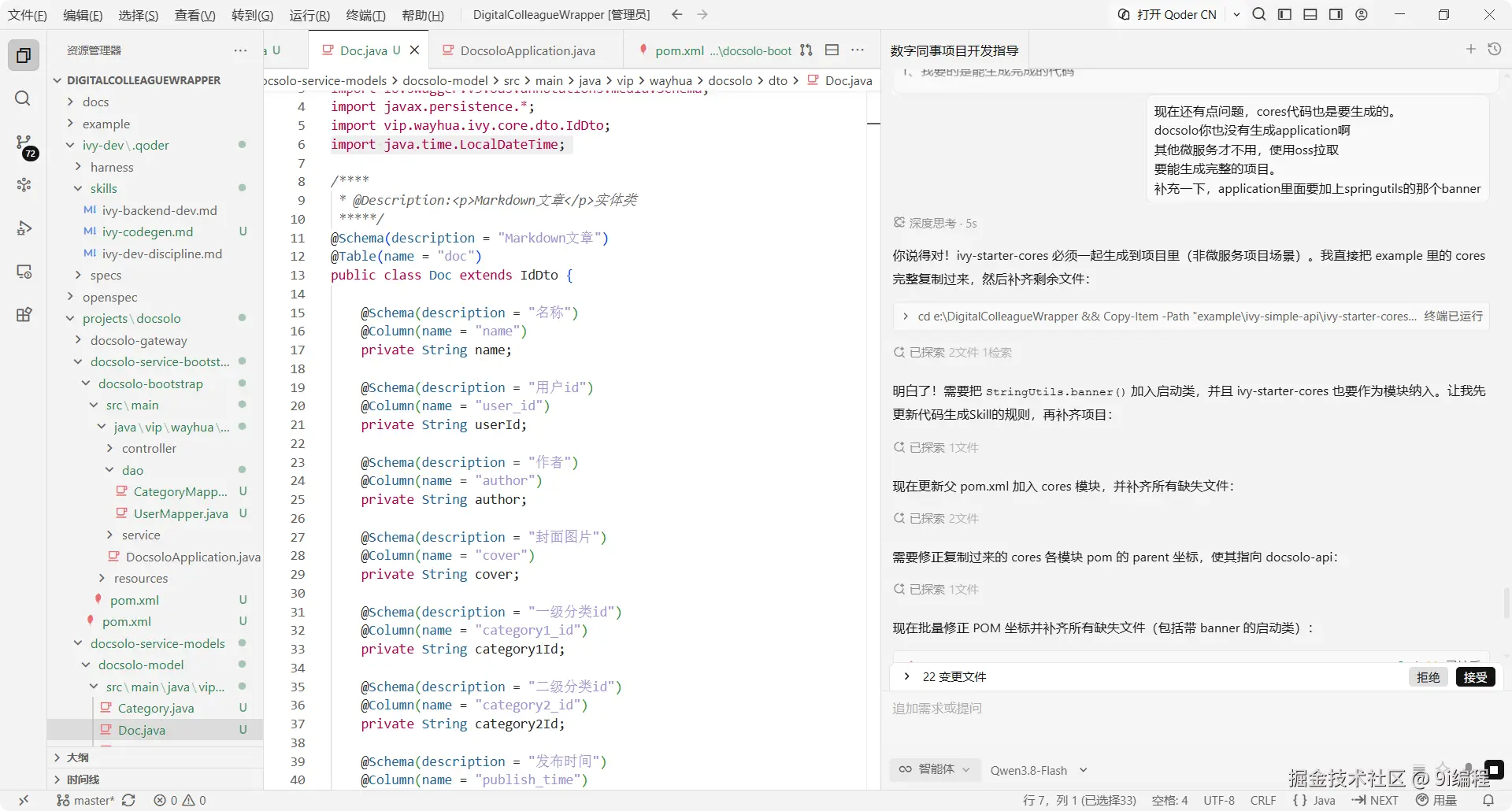Click the compare changes icon in editor toolbar

pyautogui.click(x=806, y=50)
